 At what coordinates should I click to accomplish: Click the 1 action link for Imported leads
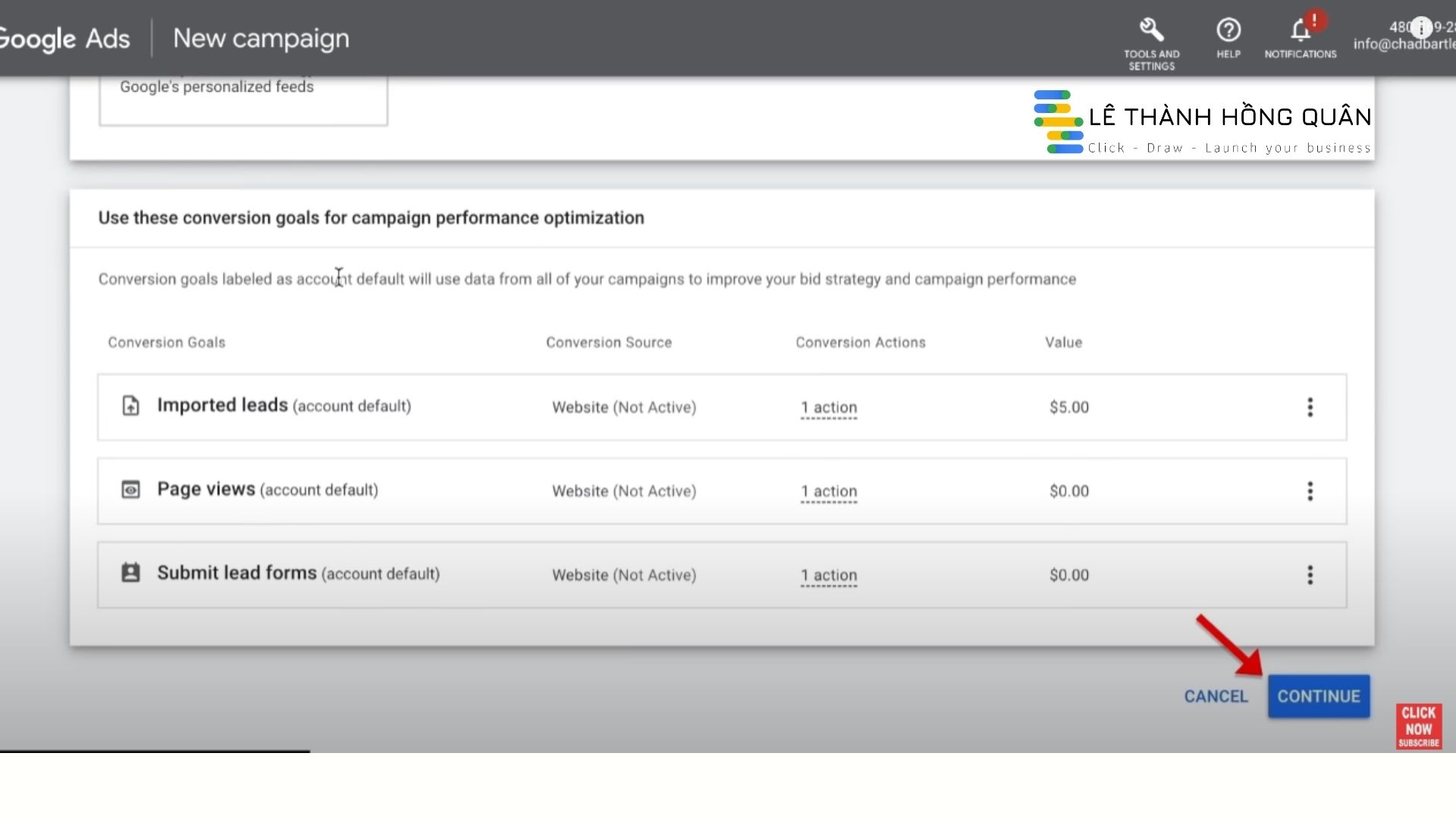tap(829, 408)
